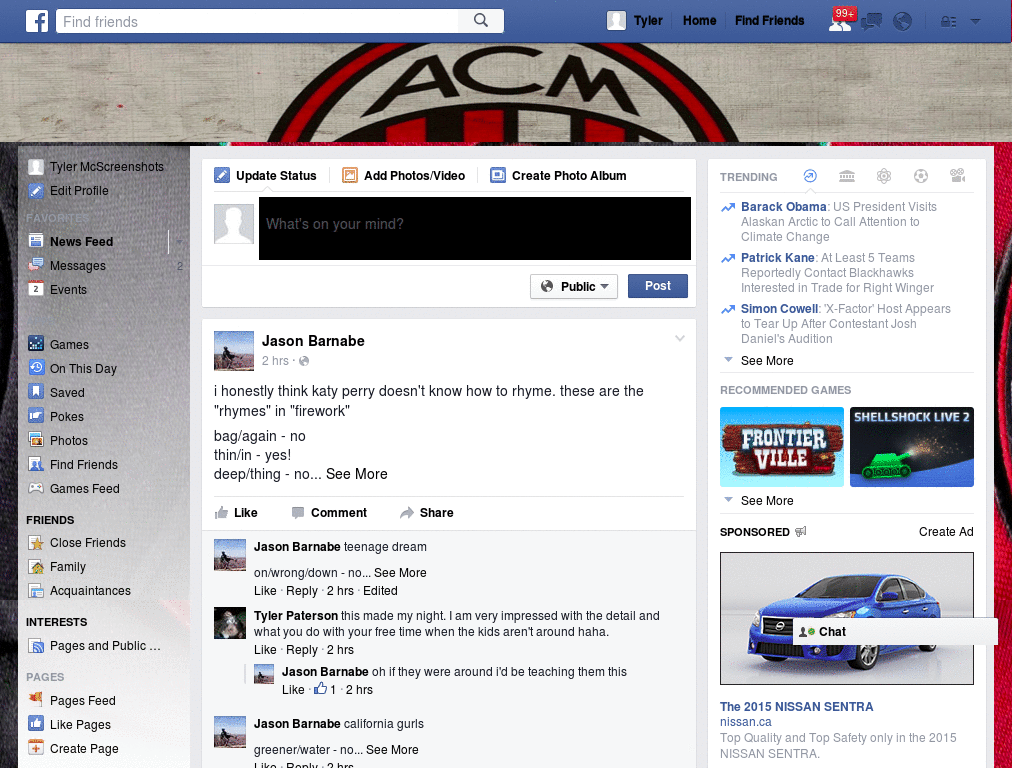Image resolution: width=1024 pixels, height=768 pixels.
Task: Open the notifications globe icon
Action: (x=903, y=22)
